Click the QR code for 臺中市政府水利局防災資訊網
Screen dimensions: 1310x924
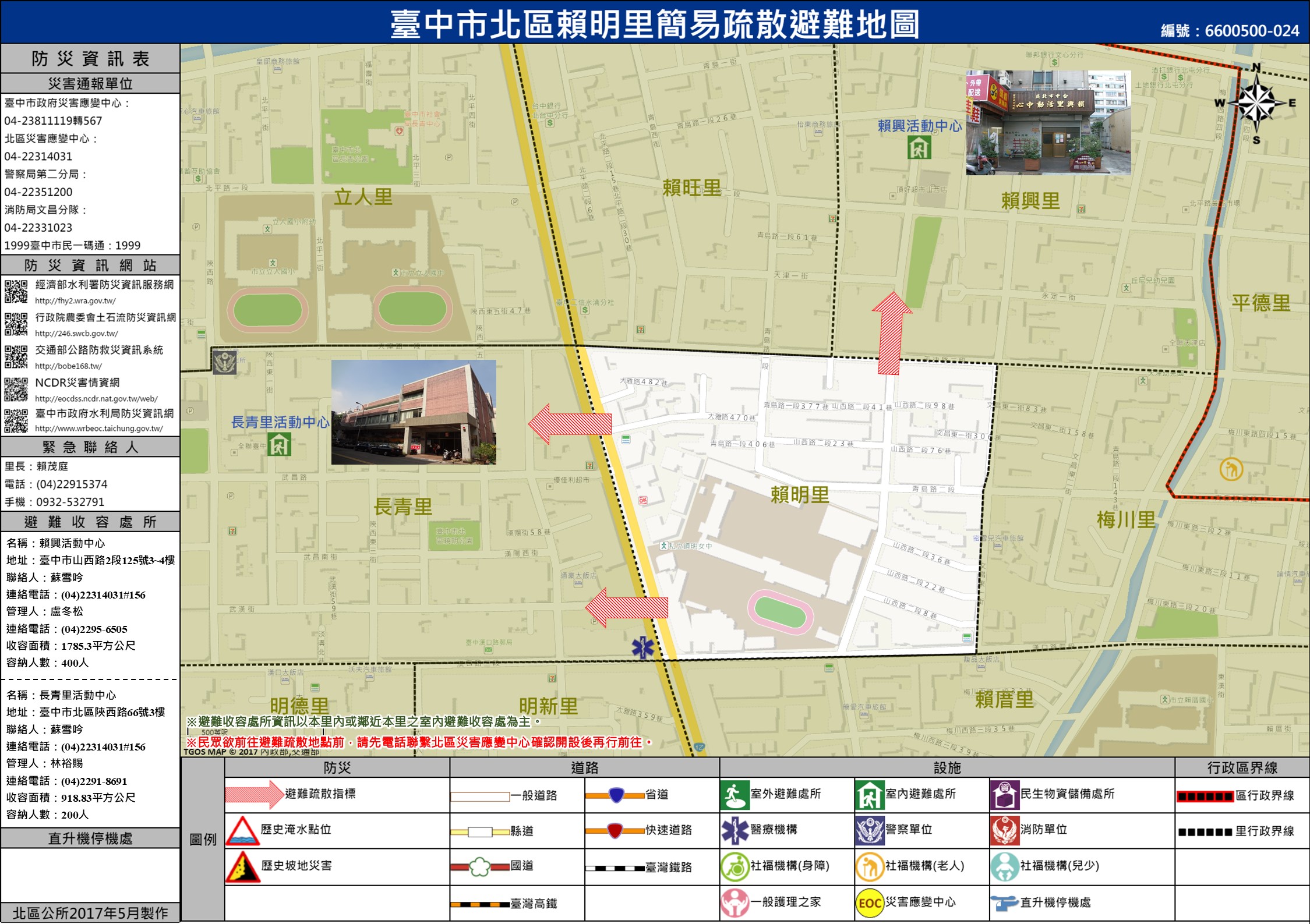[16, 421]
